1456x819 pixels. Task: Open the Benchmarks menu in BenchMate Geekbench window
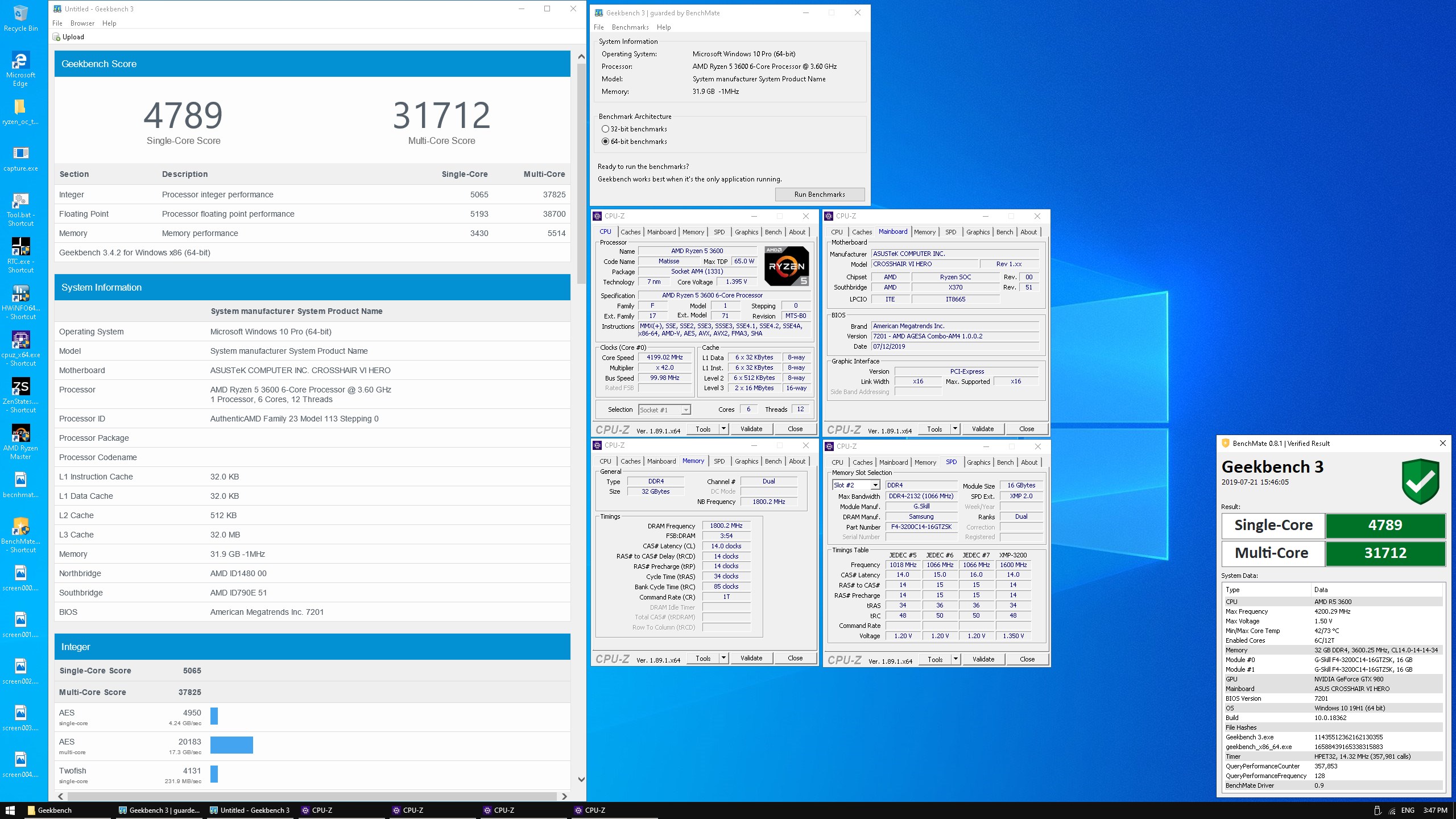[x=630, y=27]
